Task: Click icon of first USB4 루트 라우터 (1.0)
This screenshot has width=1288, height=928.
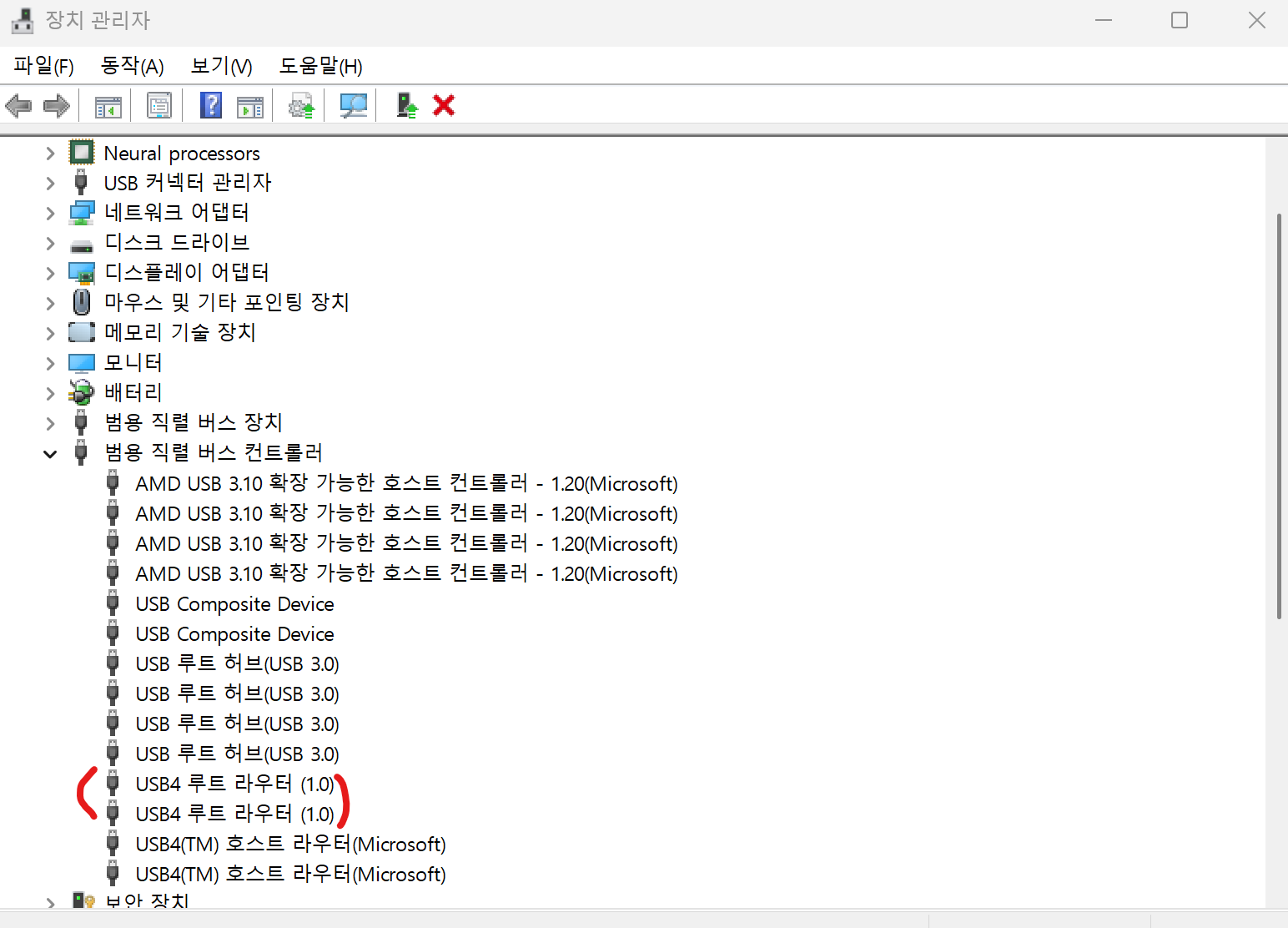Action: click(113, 784)
